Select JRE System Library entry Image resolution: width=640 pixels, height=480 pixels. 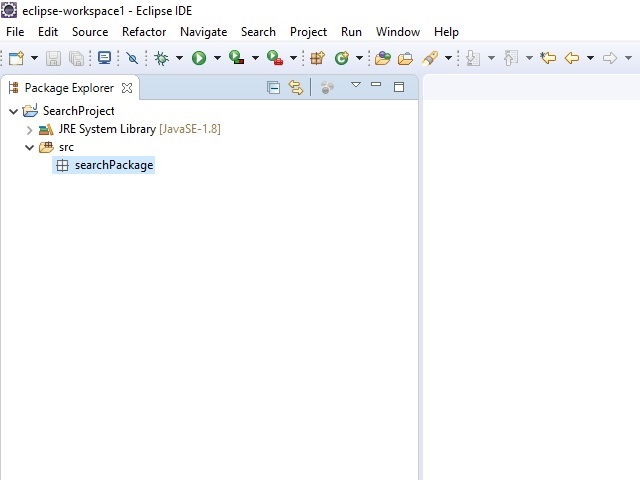pyautogui.click(x=130, y=129)
